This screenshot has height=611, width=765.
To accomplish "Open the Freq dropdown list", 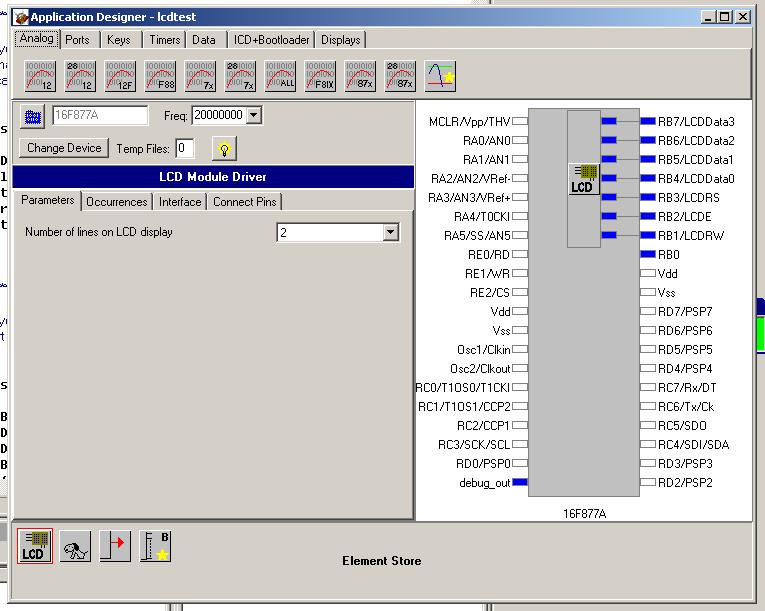I will tap(253, 116).
